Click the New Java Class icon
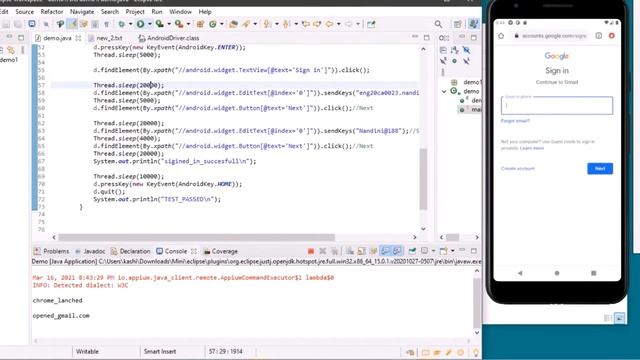Screen dimensions: 640x360 click(x=213, y=24)
